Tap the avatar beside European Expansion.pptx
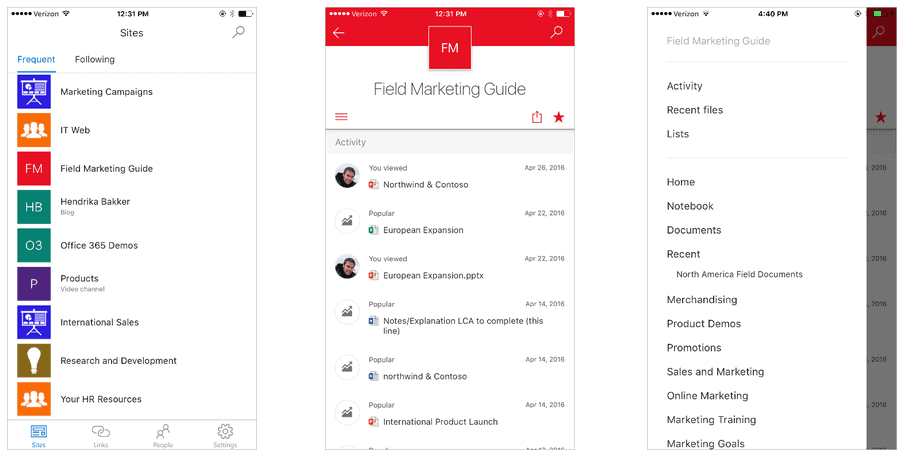This screenshot has width=904, height=457. coord(347,266)
